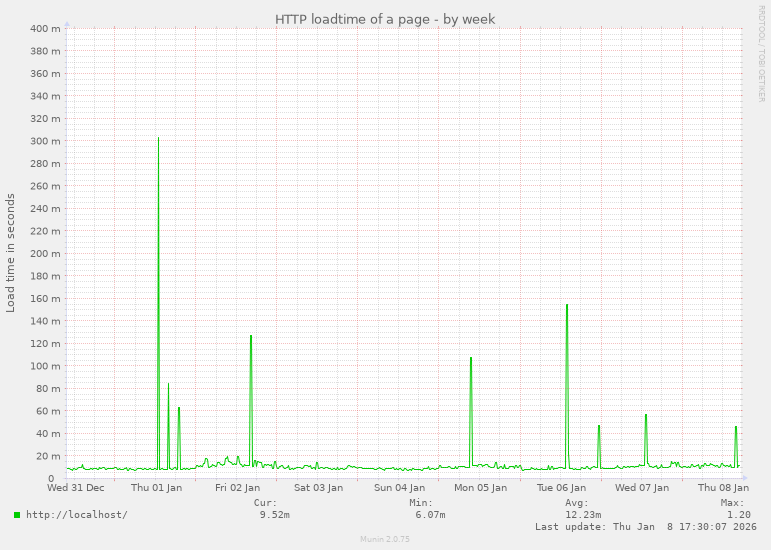This screenshot has width=771, height=550.
Task: Click the 'Thu 01 Jan' date label
Action: point(156,488)
